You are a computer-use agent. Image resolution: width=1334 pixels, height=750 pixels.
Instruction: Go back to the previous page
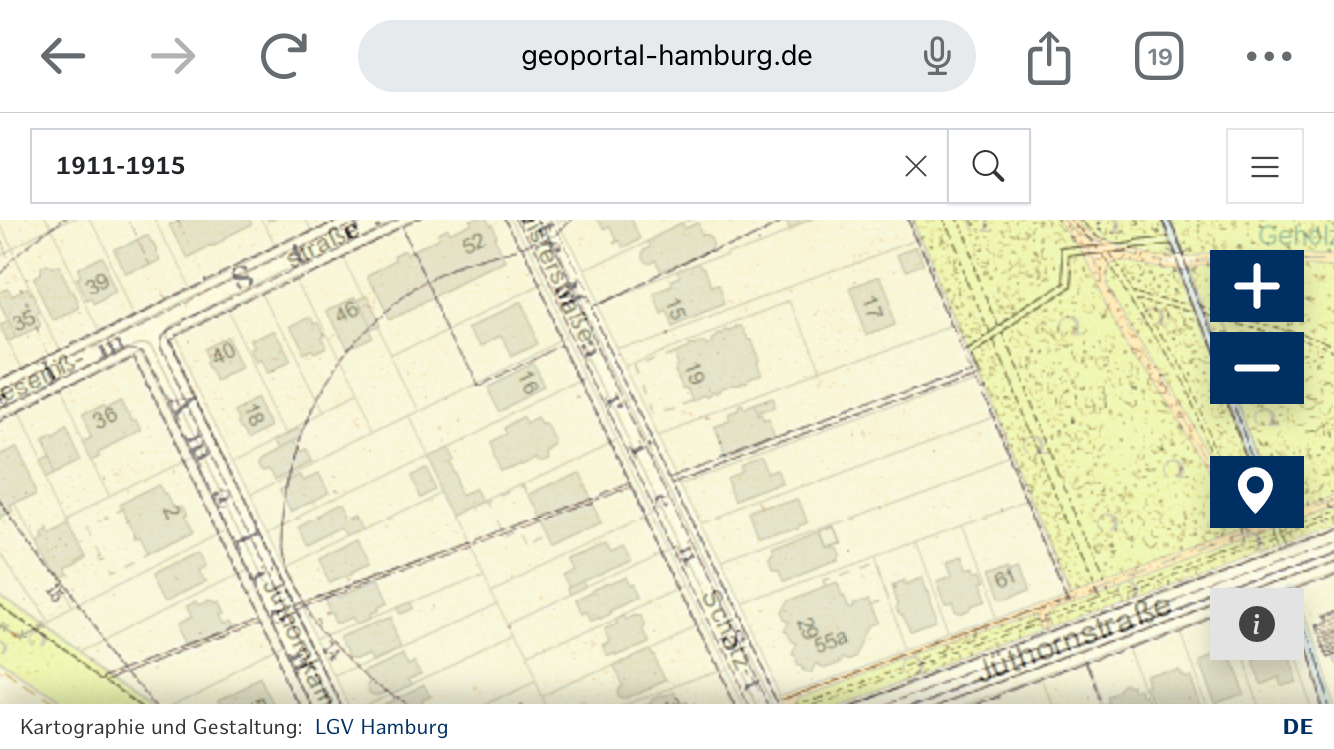[x=63, y=57]
